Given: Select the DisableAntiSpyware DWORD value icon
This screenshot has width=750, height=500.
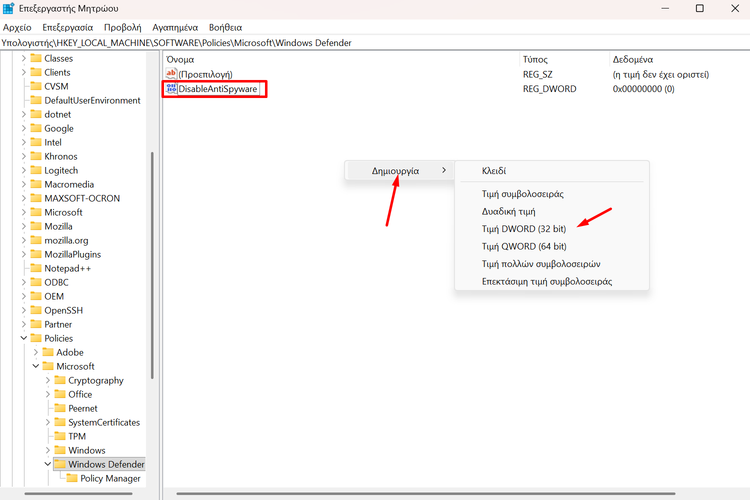Looking at the screenshot, I should click(171, 89).
